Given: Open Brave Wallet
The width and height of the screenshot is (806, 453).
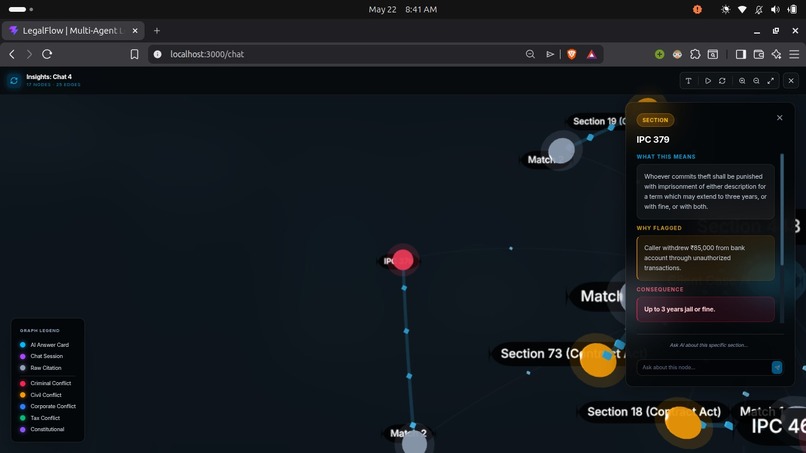Looking at the screenshot, I should (759, 54).
